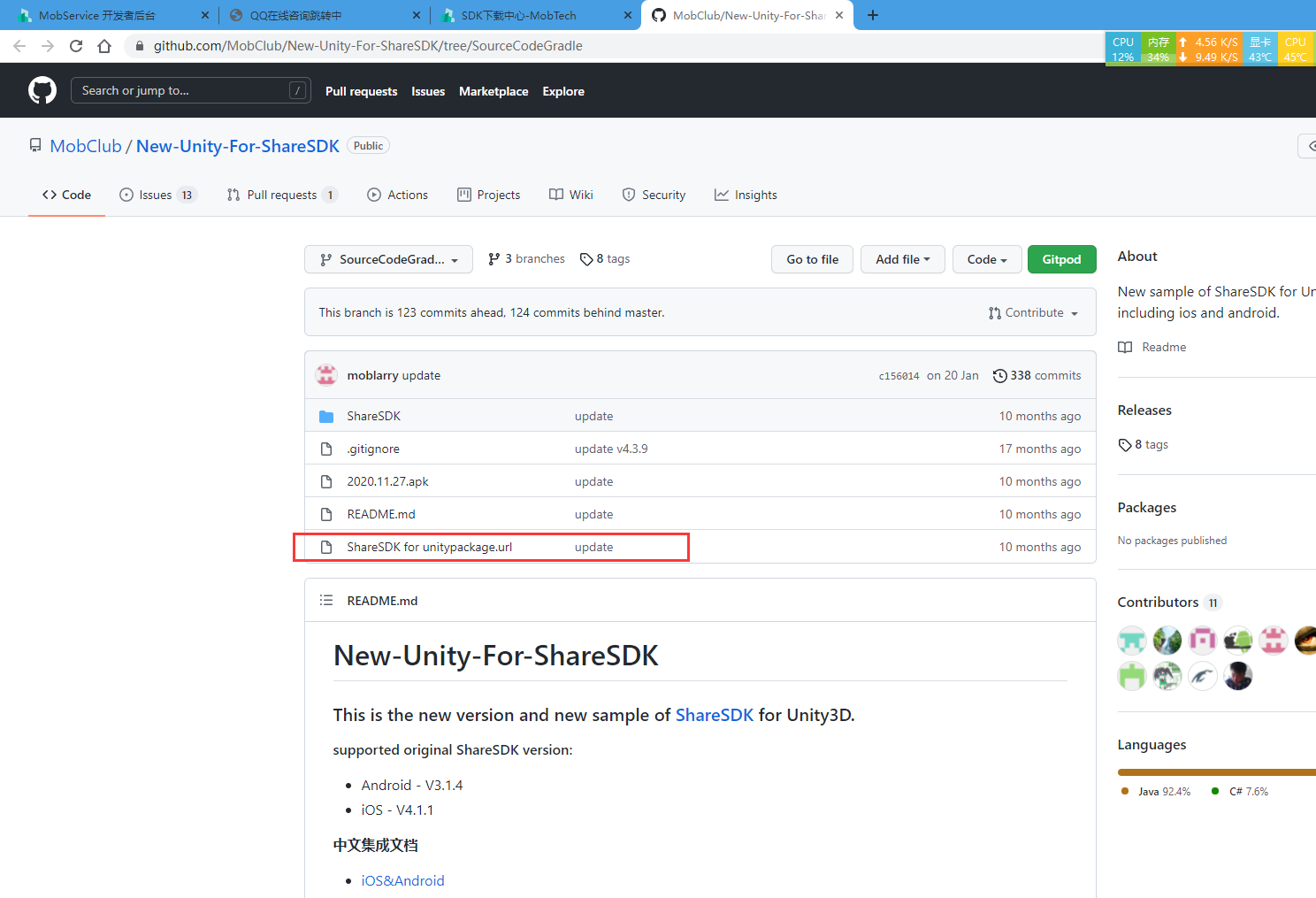The image size is (1316, 898).
Task: Open the browser home page icon
Action: pos(104,46)
